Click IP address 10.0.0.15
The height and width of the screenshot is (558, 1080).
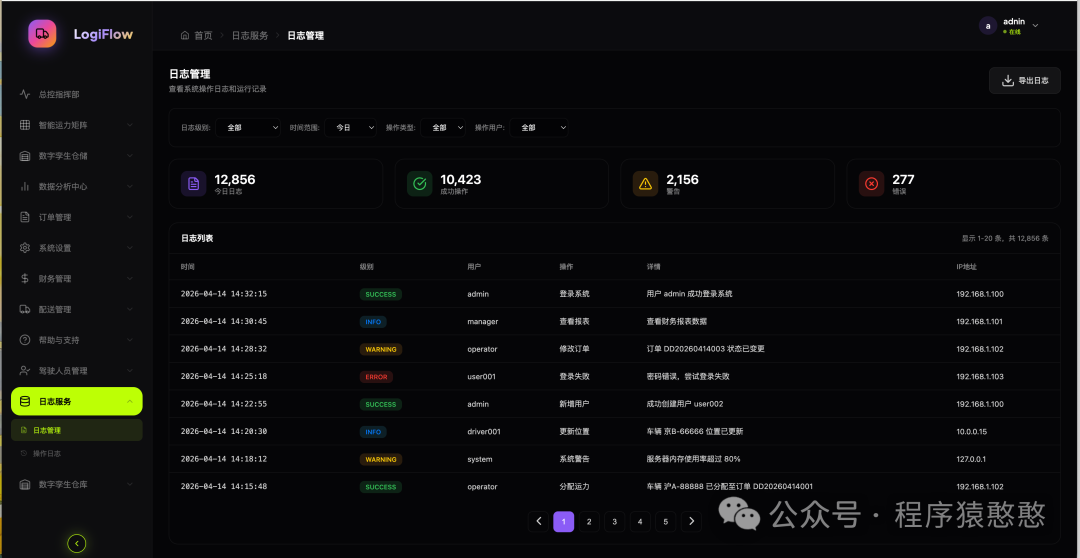coord(972,432)
